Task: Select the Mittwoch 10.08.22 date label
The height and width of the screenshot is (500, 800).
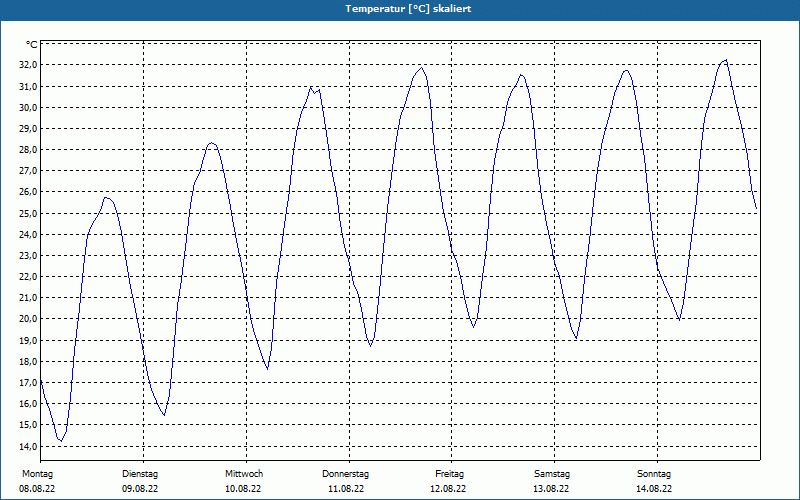Action: 243,481
